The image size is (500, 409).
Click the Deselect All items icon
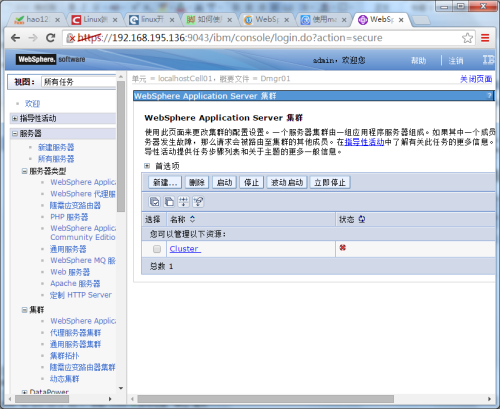(169, 202)
